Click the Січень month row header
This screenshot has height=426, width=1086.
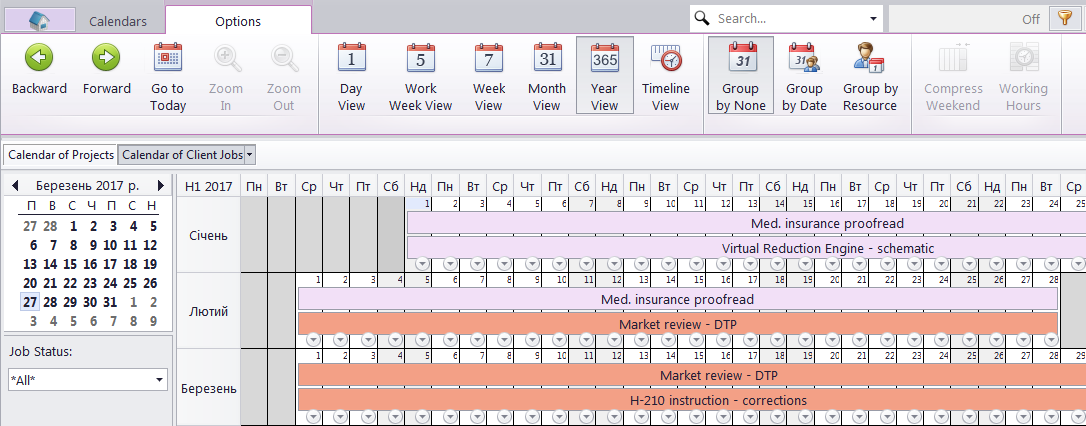coord(208,235)
